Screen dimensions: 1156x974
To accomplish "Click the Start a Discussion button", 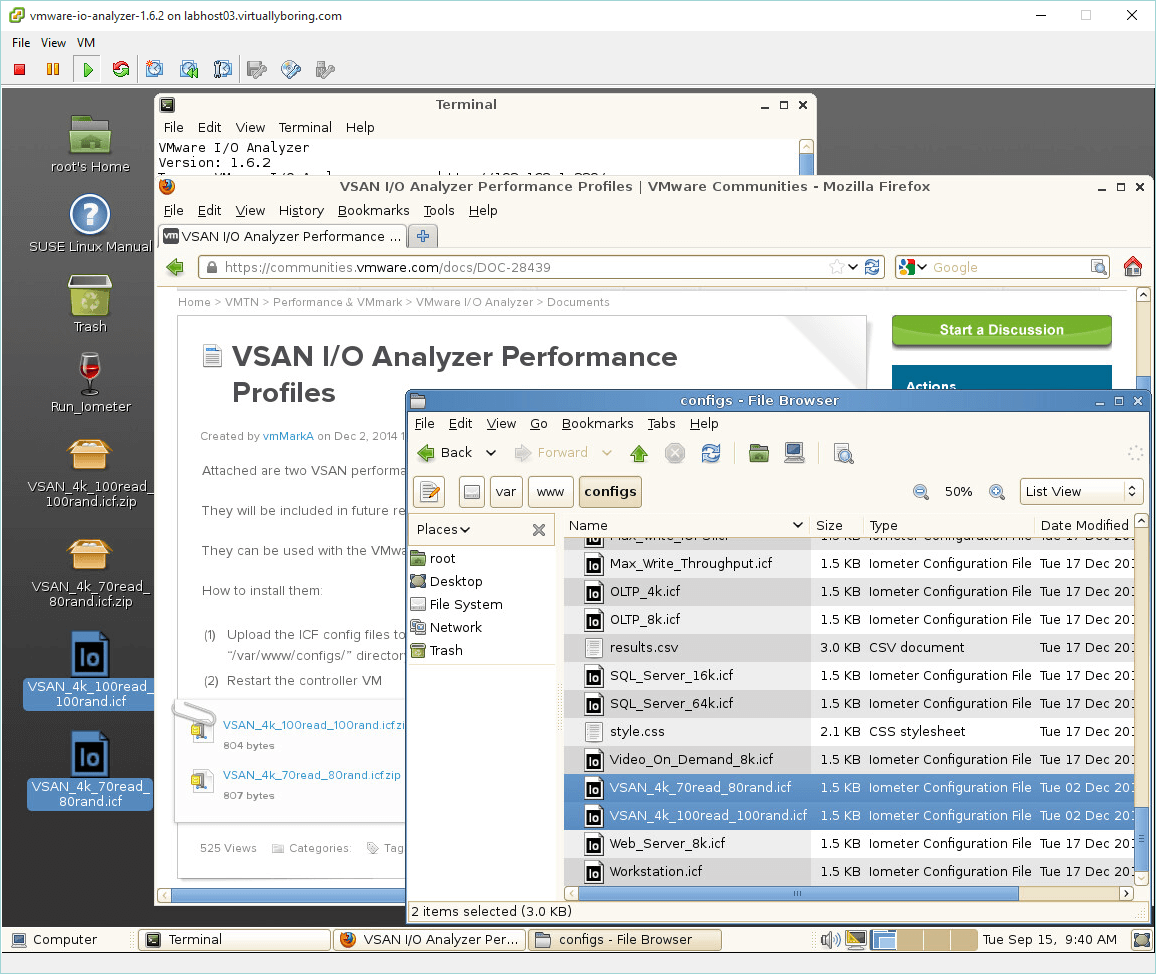I will pos(1001,330).
